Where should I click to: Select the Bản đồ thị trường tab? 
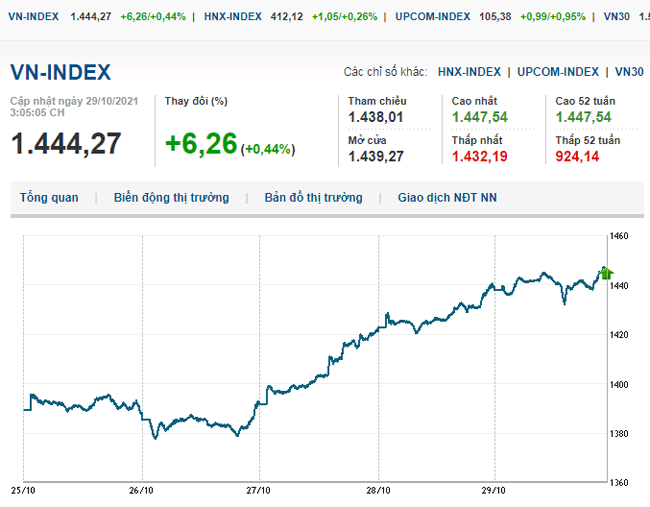[313, 198]
